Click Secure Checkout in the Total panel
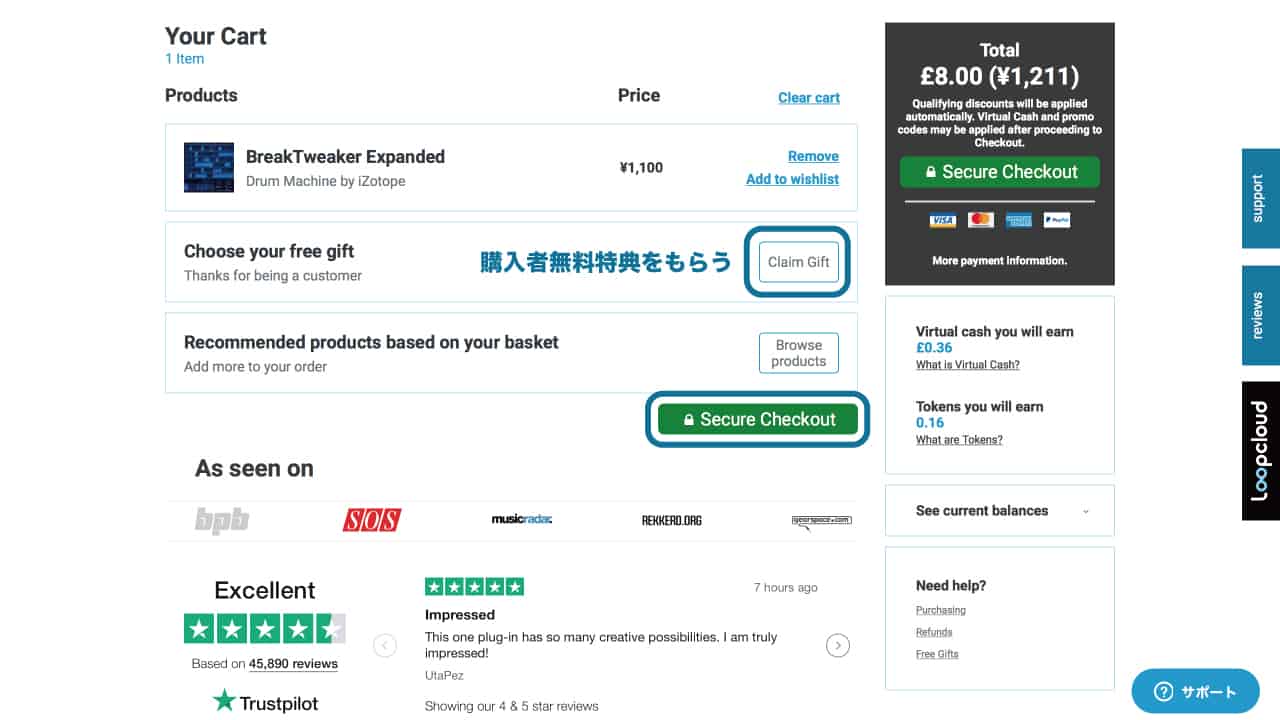This screenshot has height=720, width=1280. point(999,172)
